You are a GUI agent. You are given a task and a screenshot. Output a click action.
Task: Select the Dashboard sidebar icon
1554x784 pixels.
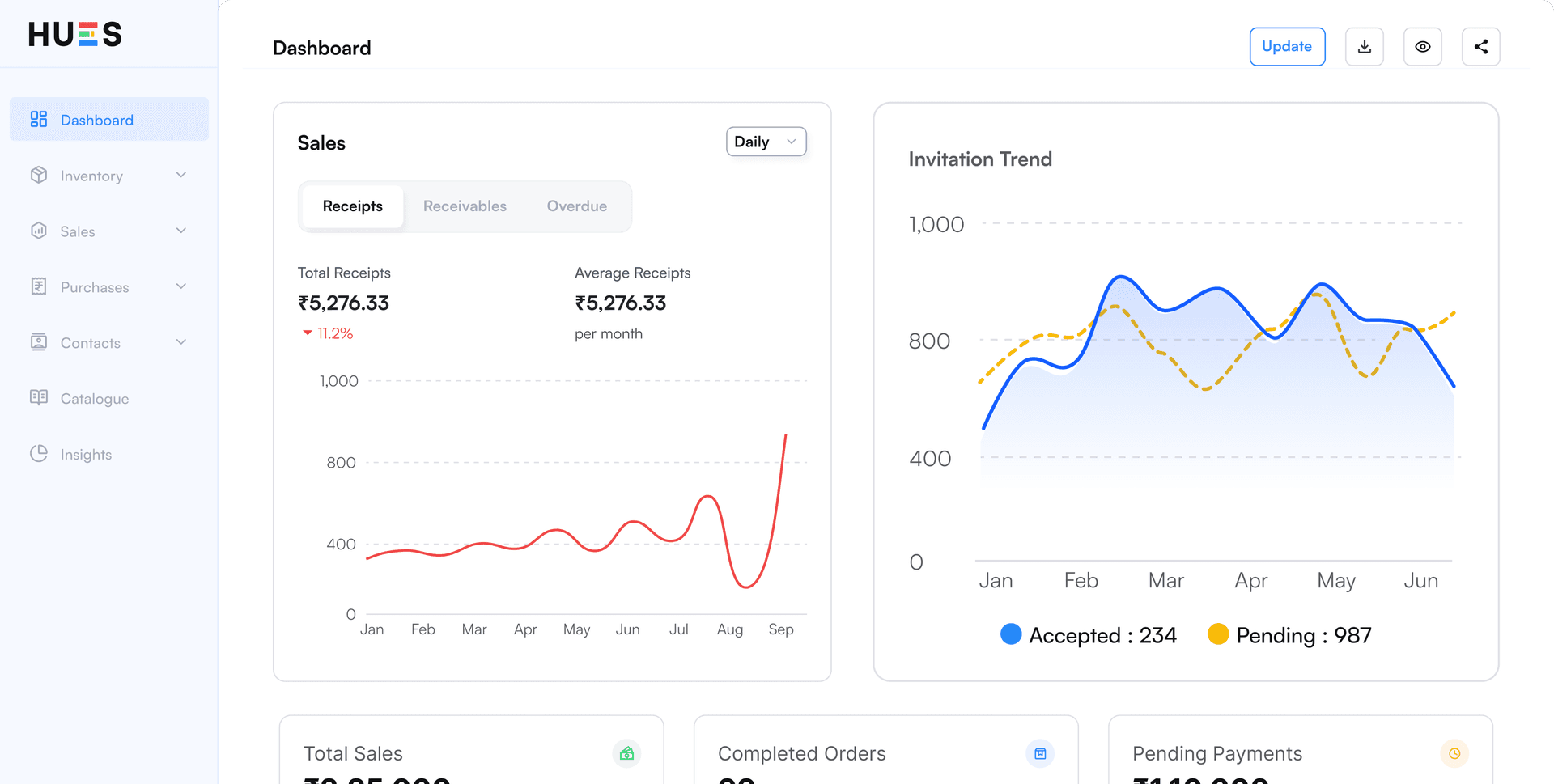pos(38,119)
